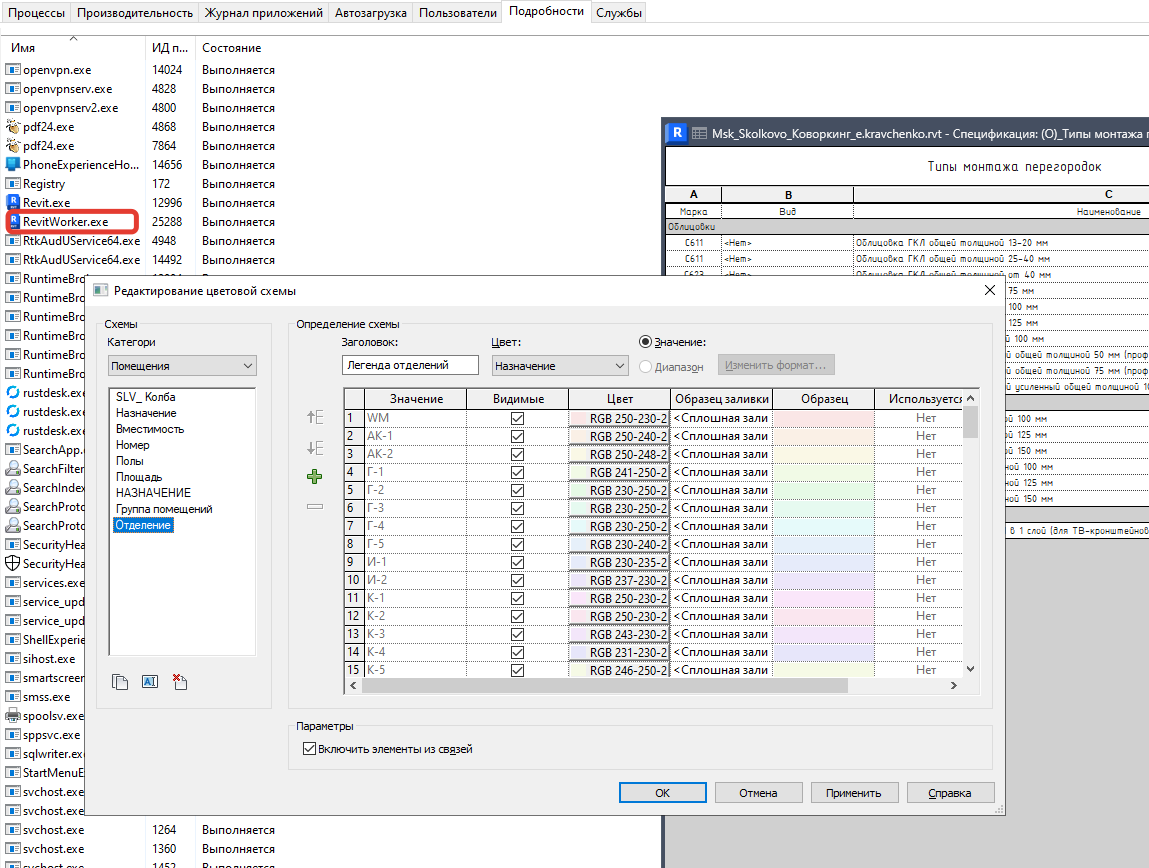Sort processes by 'Имя' column header
The height and width of the screenshot is (868, 1149).
click(73, 47)
